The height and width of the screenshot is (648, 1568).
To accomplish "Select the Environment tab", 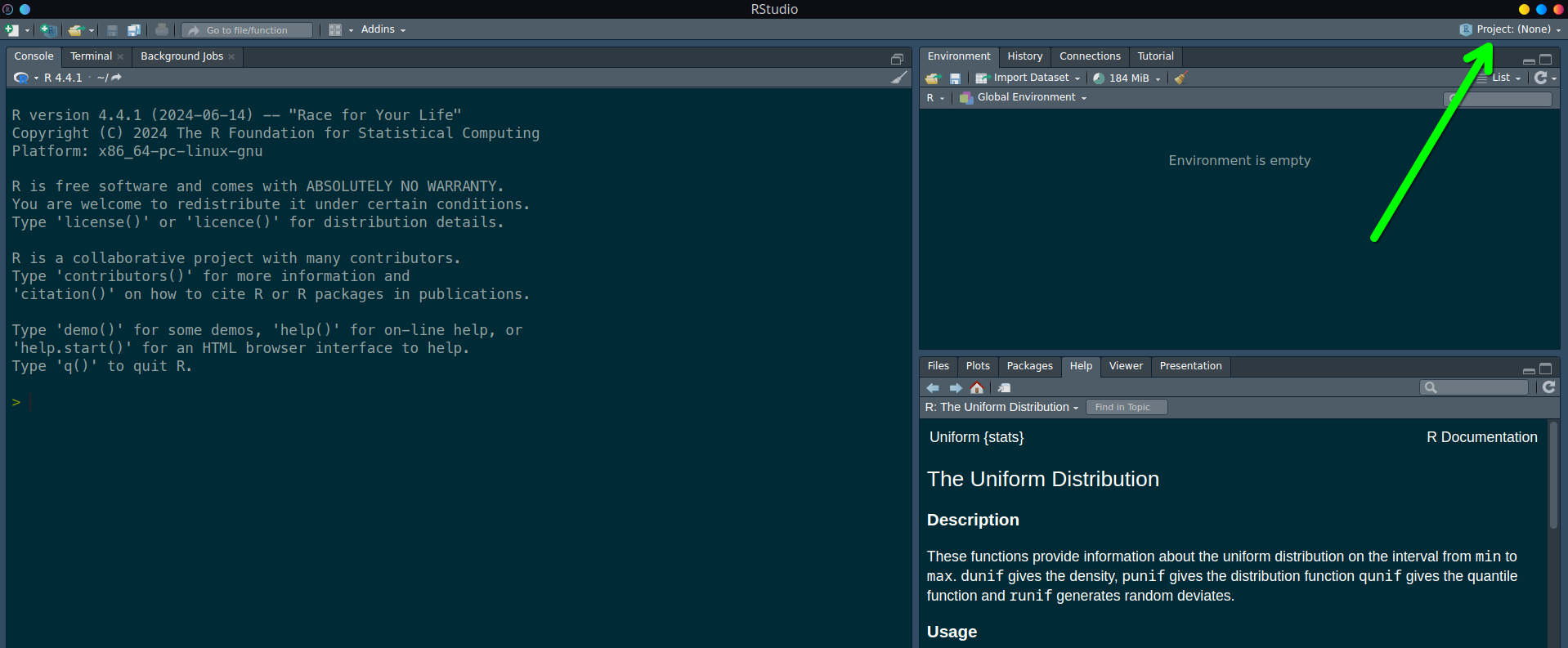I will [x=958, y=56].
